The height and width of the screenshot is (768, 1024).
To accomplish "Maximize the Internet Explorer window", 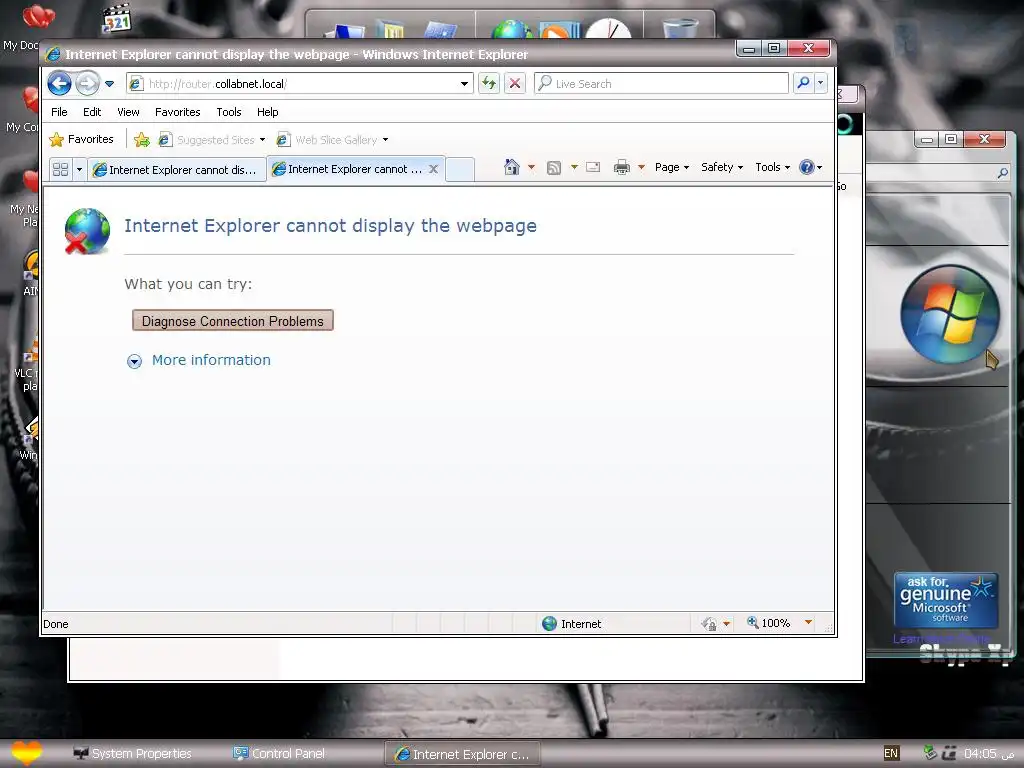I will (x=774, y=48).
